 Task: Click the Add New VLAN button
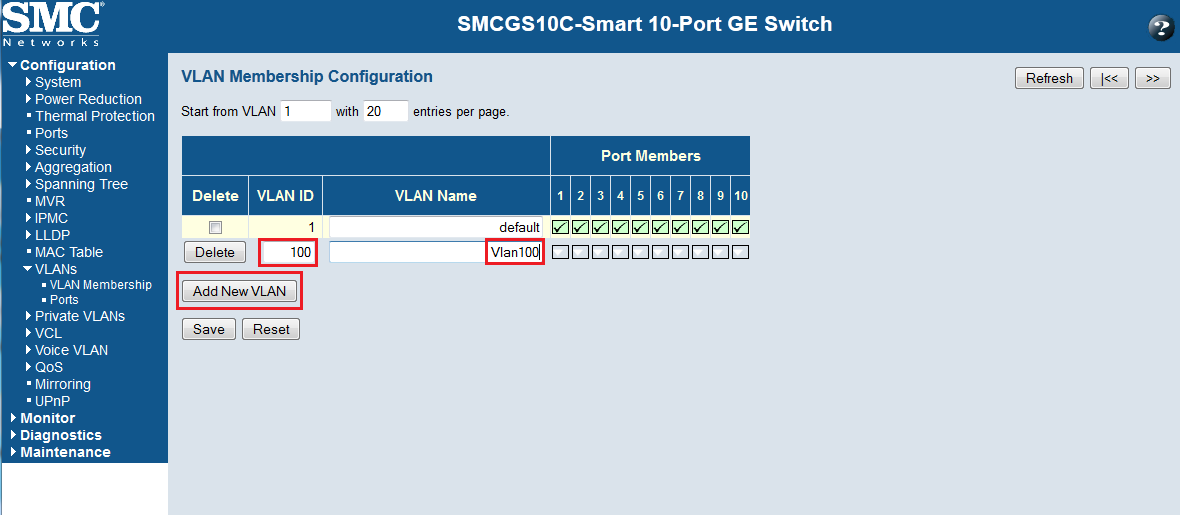coord(240,292)
